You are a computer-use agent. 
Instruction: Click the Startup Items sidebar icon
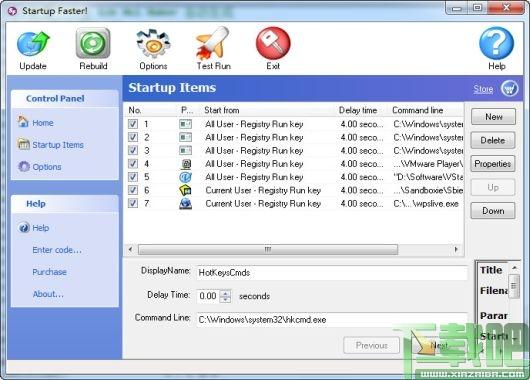23,144
